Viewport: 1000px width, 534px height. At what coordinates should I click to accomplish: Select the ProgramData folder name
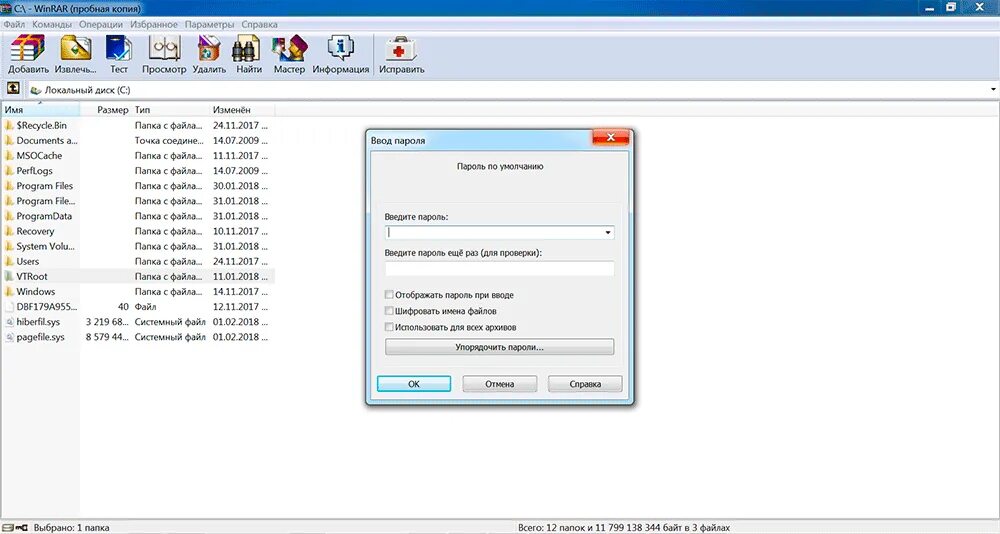44,216
